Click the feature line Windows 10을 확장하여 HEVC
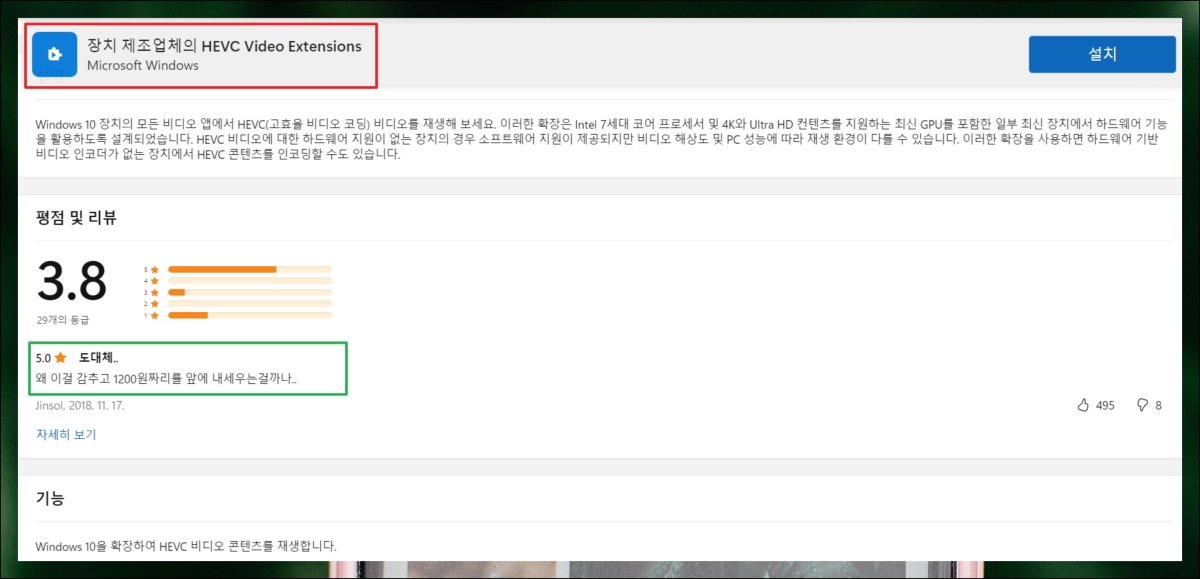1200x579 pixels. click(x=186, y=546)
